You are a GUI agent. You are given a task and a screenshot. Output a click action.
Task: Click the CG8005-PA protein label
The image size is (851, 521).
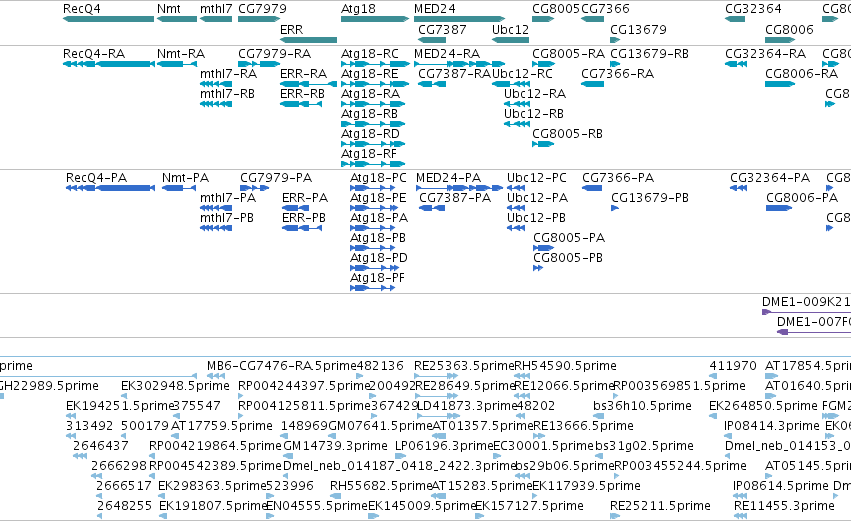click(569, 238)
